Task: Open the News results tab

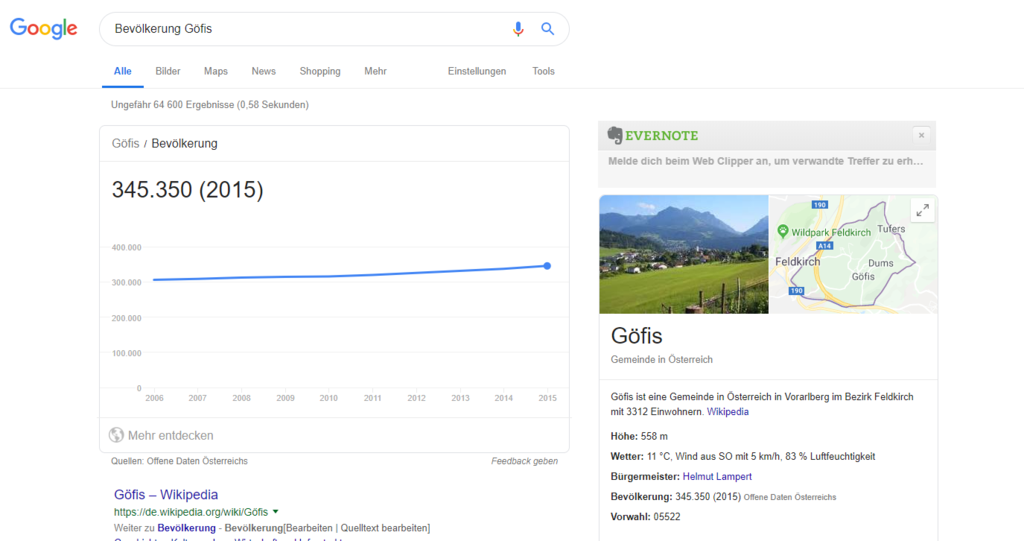Action: point(264,71)
